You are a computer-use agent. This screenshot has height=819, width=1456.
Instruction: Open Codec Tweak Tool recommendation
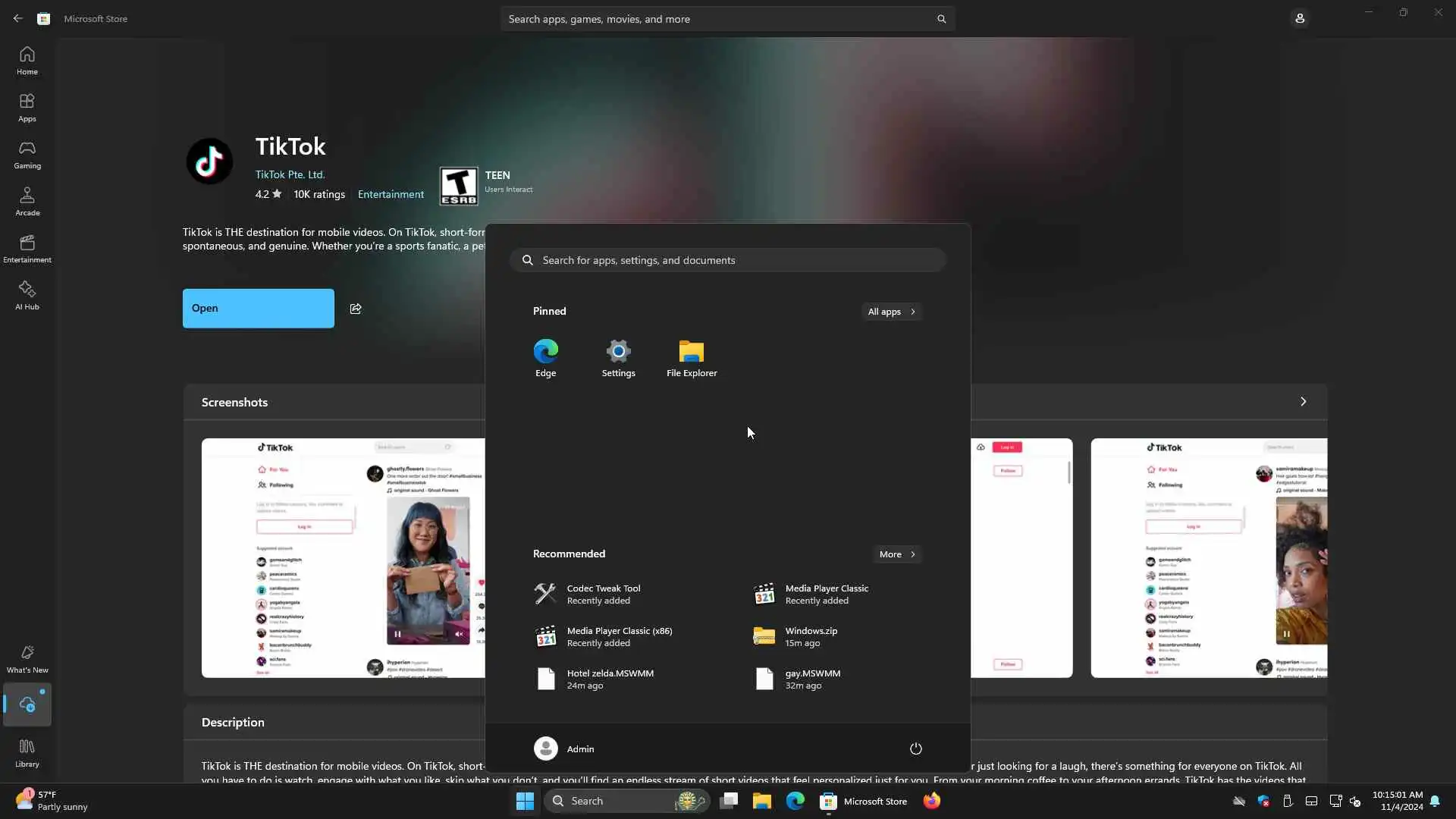point(603,594)
